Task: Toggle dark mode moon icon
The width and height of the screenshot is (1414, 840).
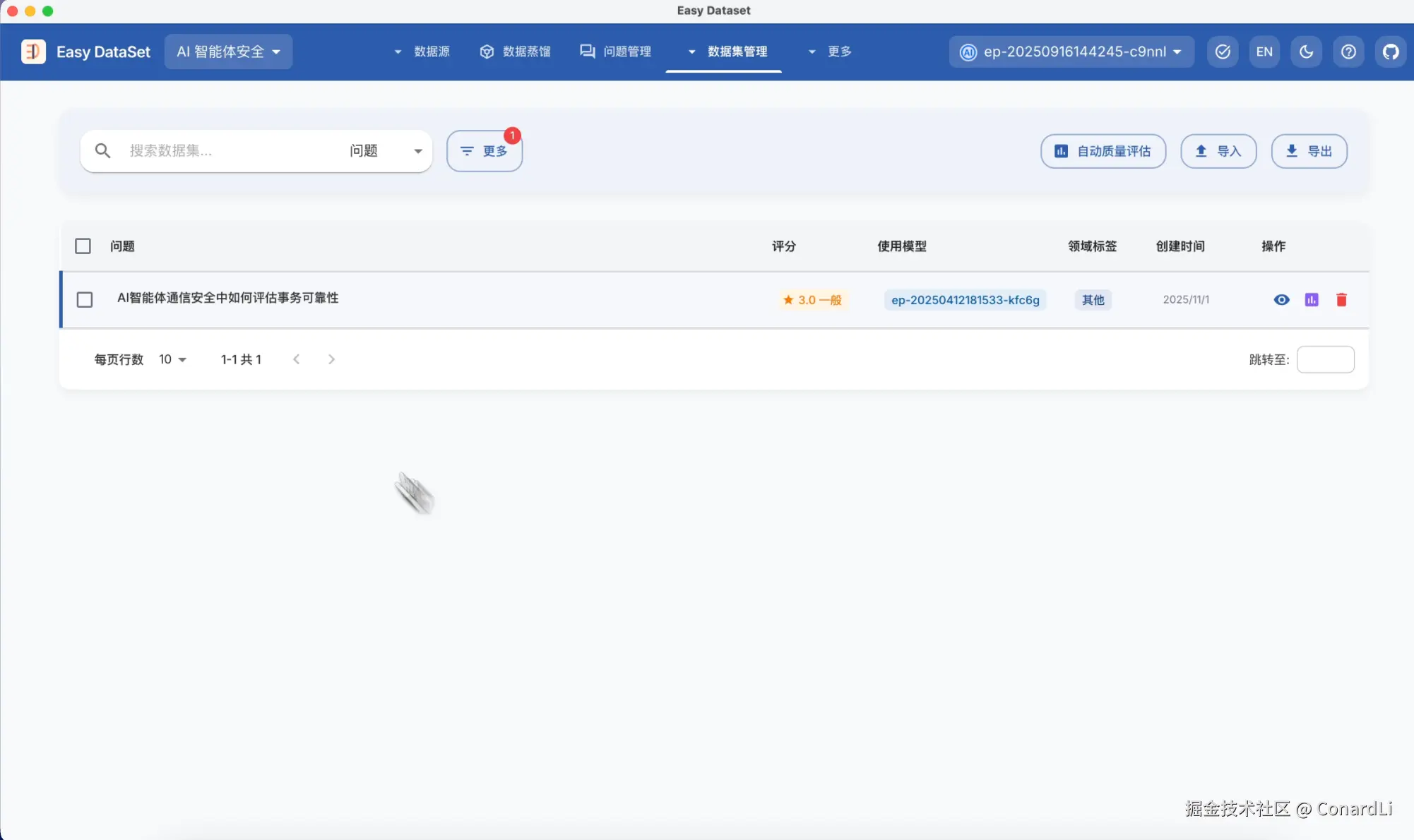Action: (x=1306, y=52)
